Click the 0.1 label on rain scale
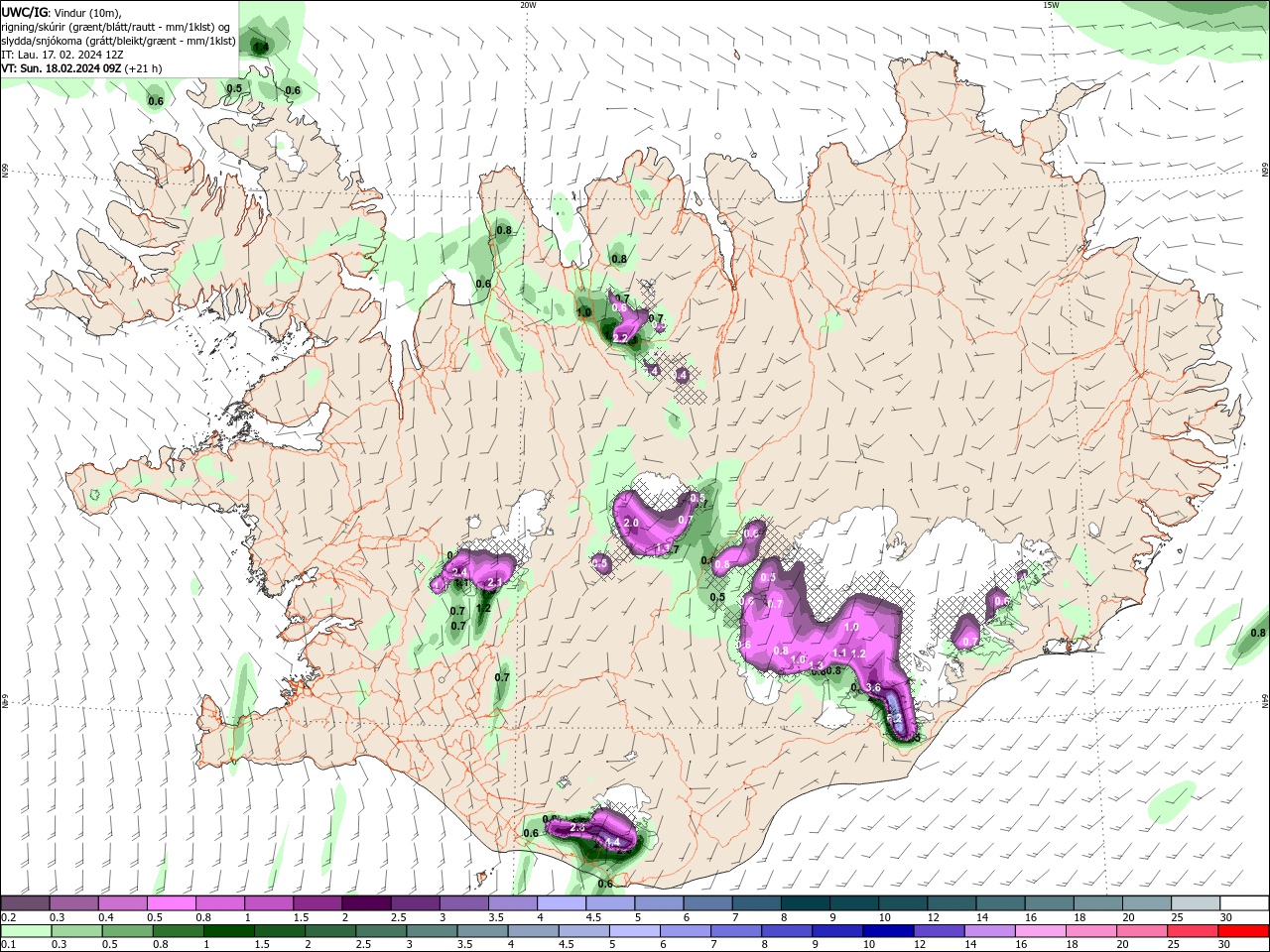The height and width of the screenshot is (952, 1270). 7,944
